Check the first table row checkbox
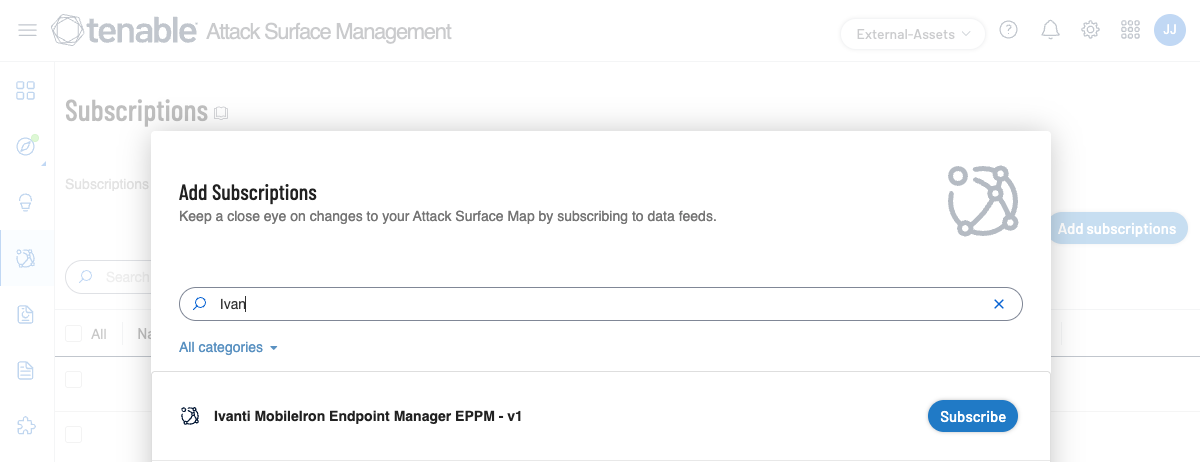Image resolution: width=1200 pixels, height=462 pixels. [x=73, y=379]
